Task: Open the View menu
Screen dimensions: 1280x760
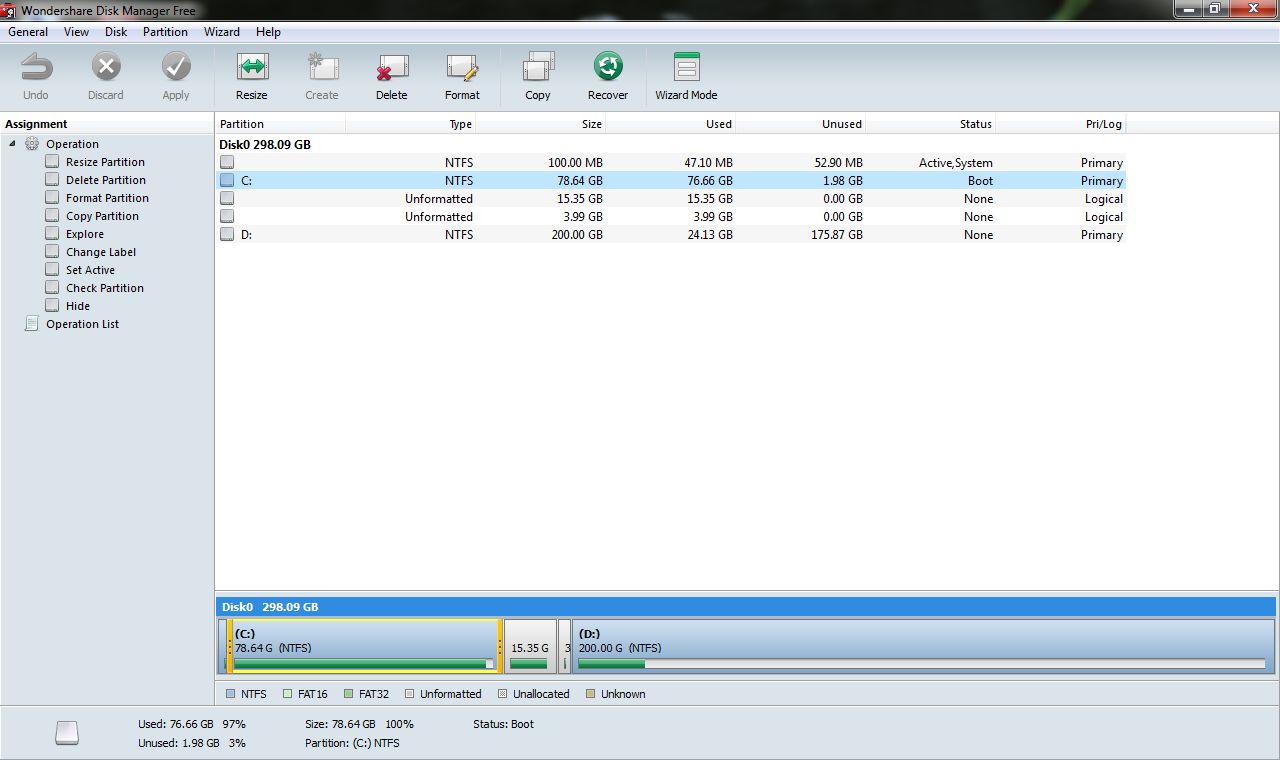Action: (x=77, y=32)
